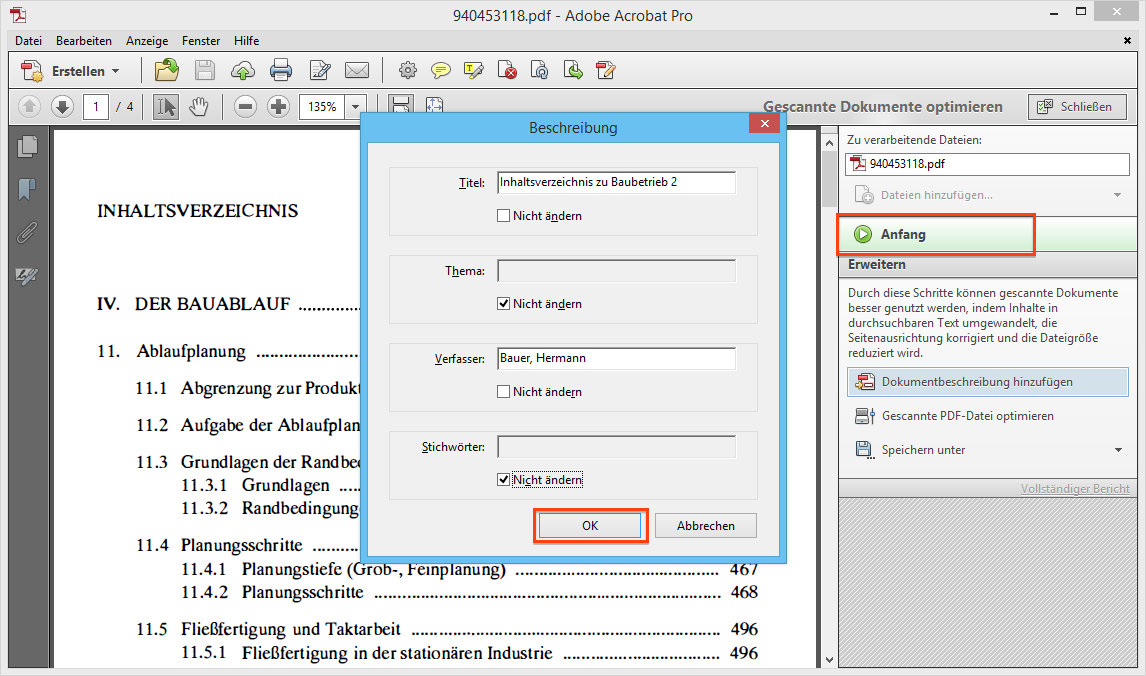Open the Bookmarks side panel
The height and width of the screenshot is (676, 1146).
coord(27,189)
